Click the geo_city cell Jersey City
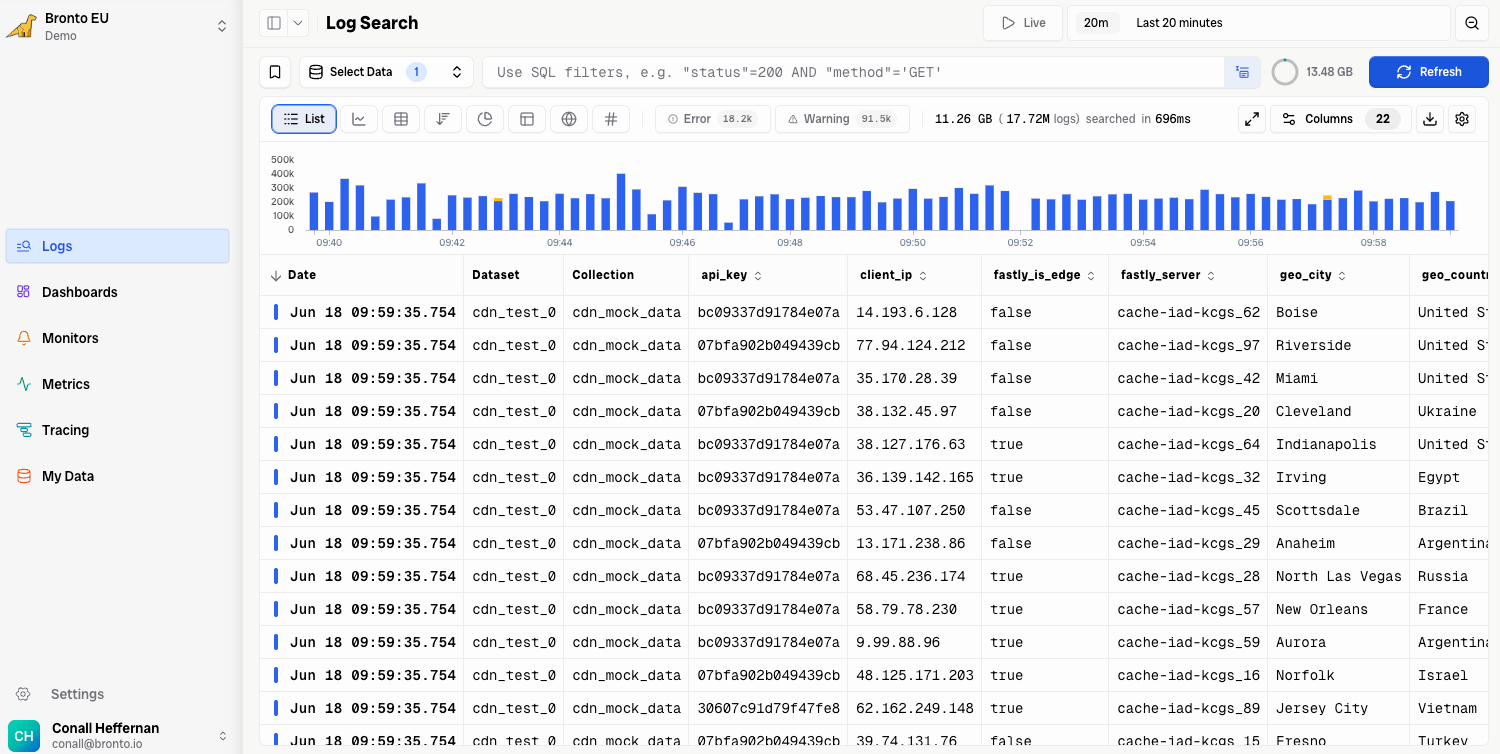 click(x=1322, y=708)
